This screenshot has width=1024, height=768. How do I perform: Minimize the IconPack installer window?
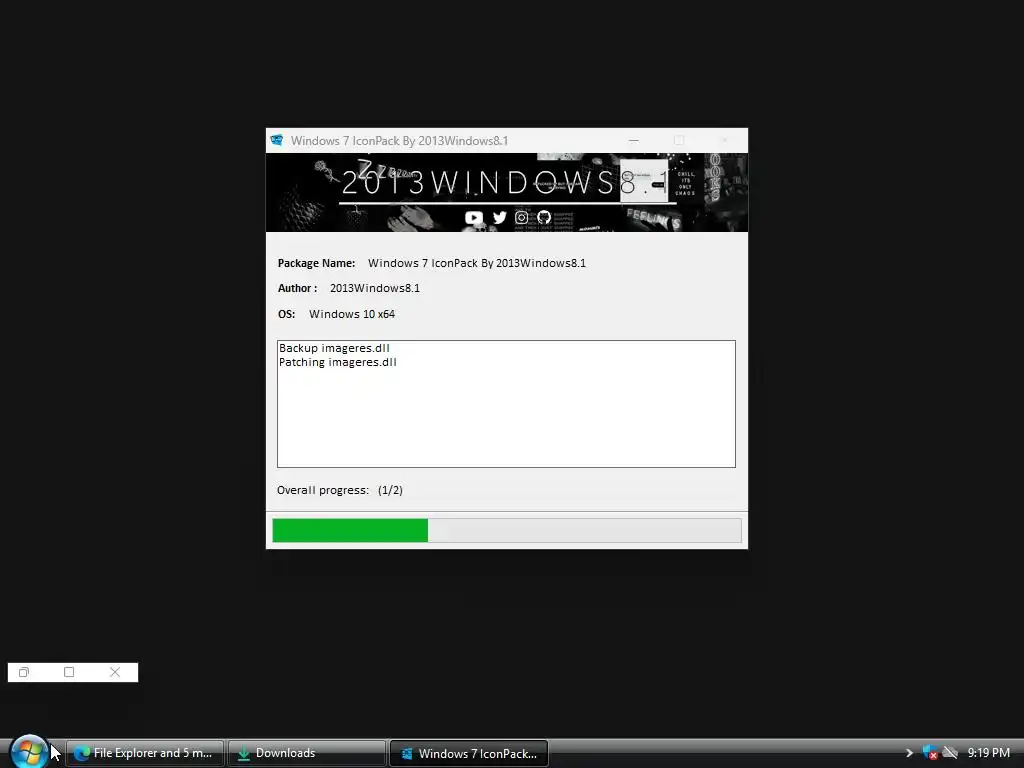click(633, 140)
